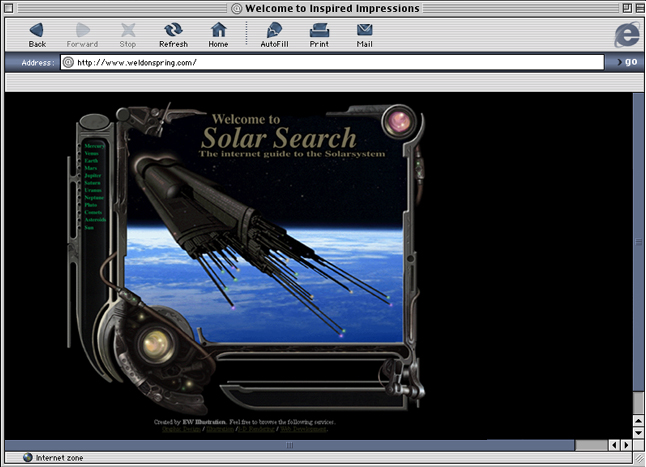646x467 pixels.
Task: Click the Sun link in planet list
Action: pyautogui.click(x=90, y=227)
